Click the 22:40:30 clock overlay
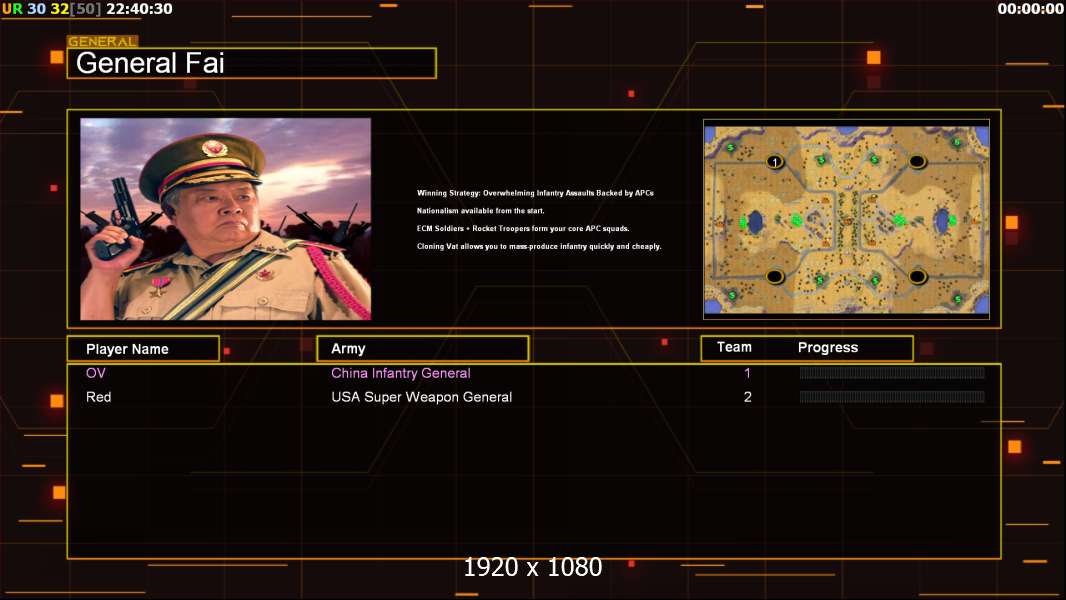Screen dimensions: 1066x600 click(139, 9)
